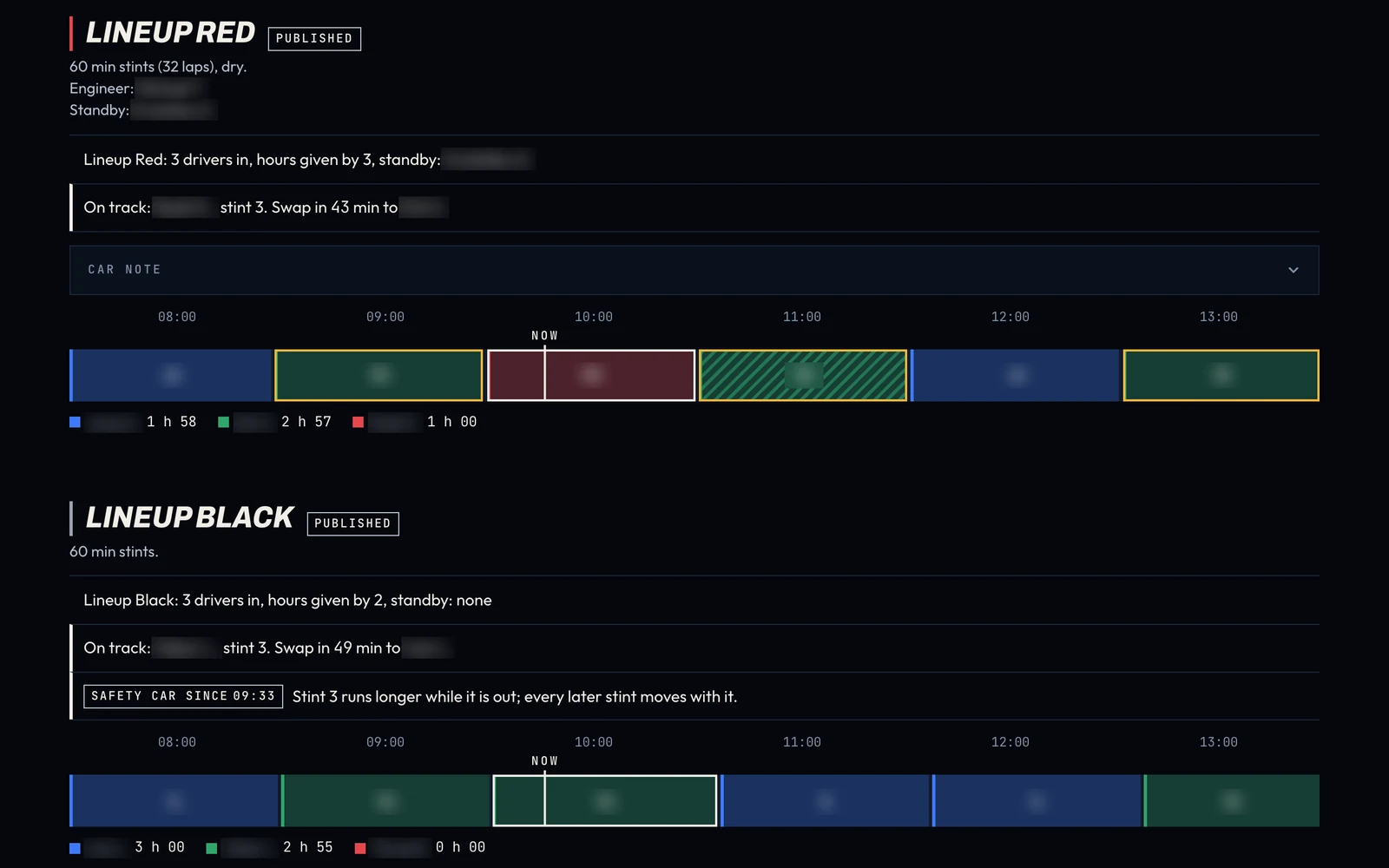Click green legend swatch beside 2 h 57
This screenshot has height=868, width=1389.
pos(223,422)
